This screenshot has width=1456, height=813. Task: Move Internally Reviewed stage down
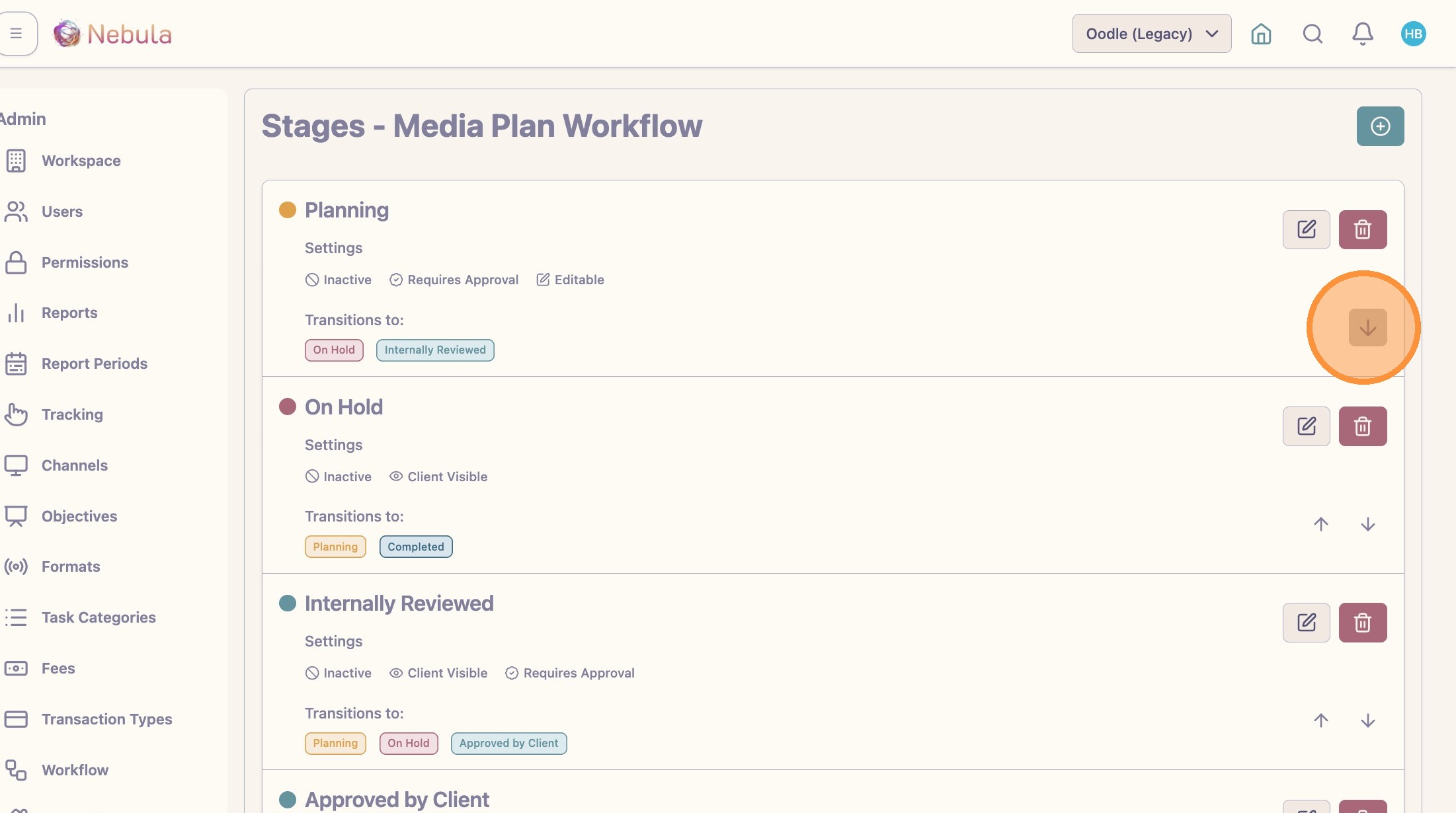pyautogui.click(x=1367, y=720)
